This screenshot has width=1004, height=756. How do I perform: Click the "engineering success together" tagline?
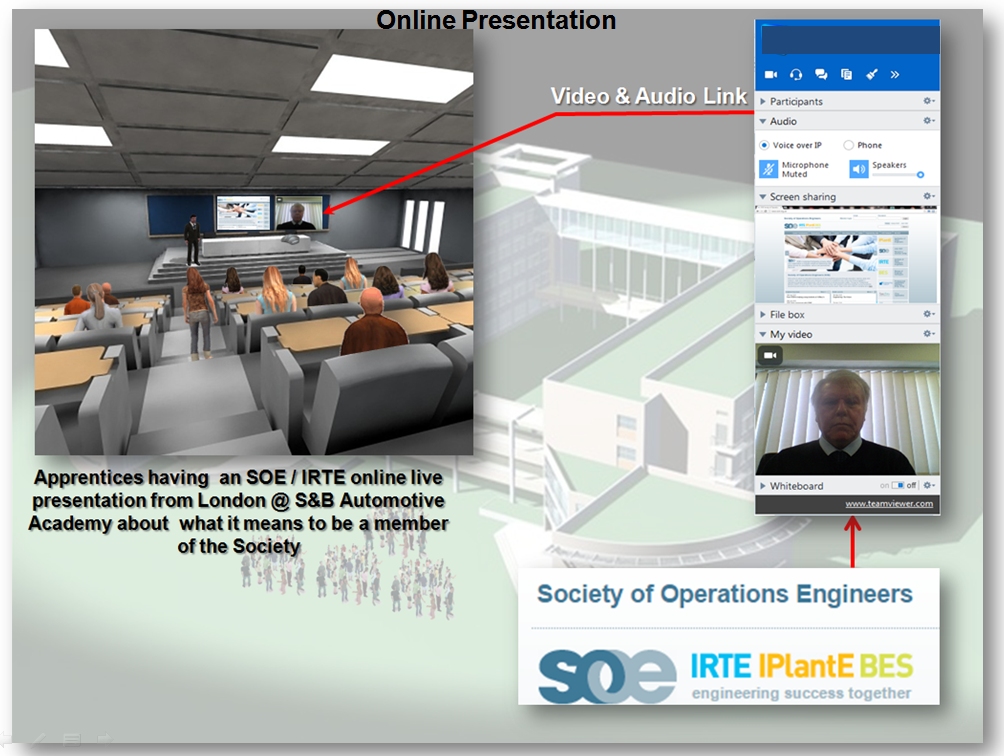click(x=801, y=693)
